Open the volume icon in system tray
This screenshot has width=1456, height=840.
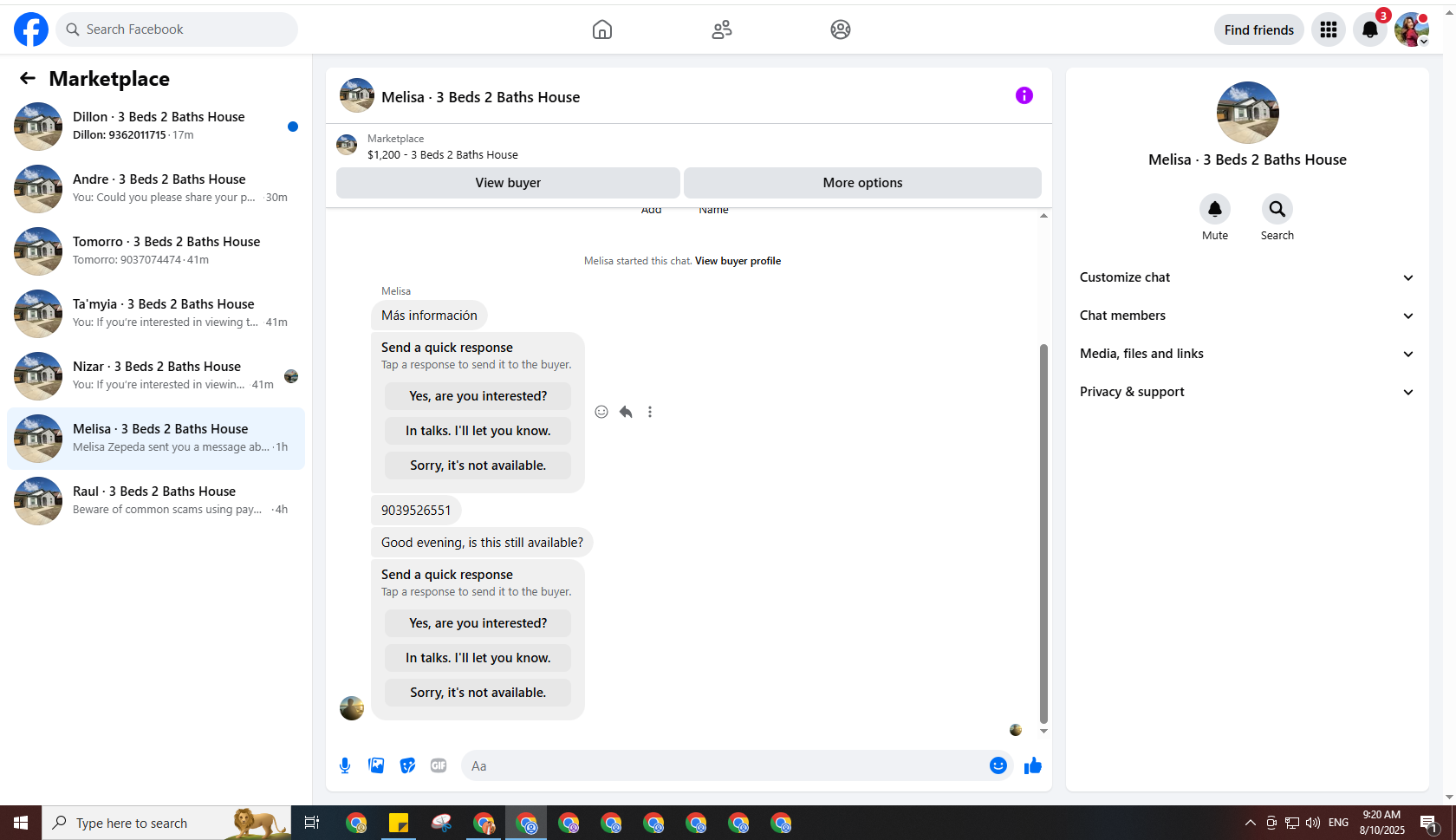click(1313, 823)
